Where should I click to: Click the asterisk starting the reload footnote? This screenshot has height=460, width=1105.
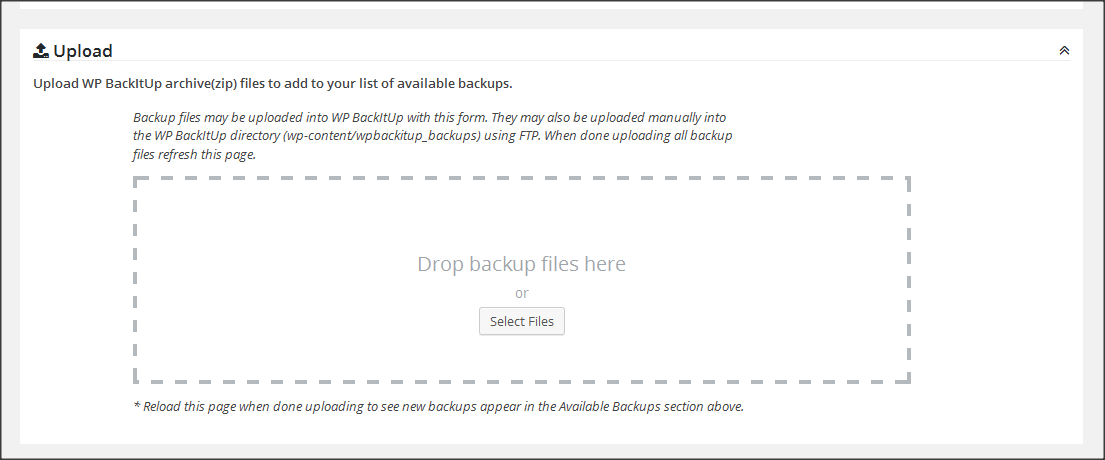pos(136,406)
